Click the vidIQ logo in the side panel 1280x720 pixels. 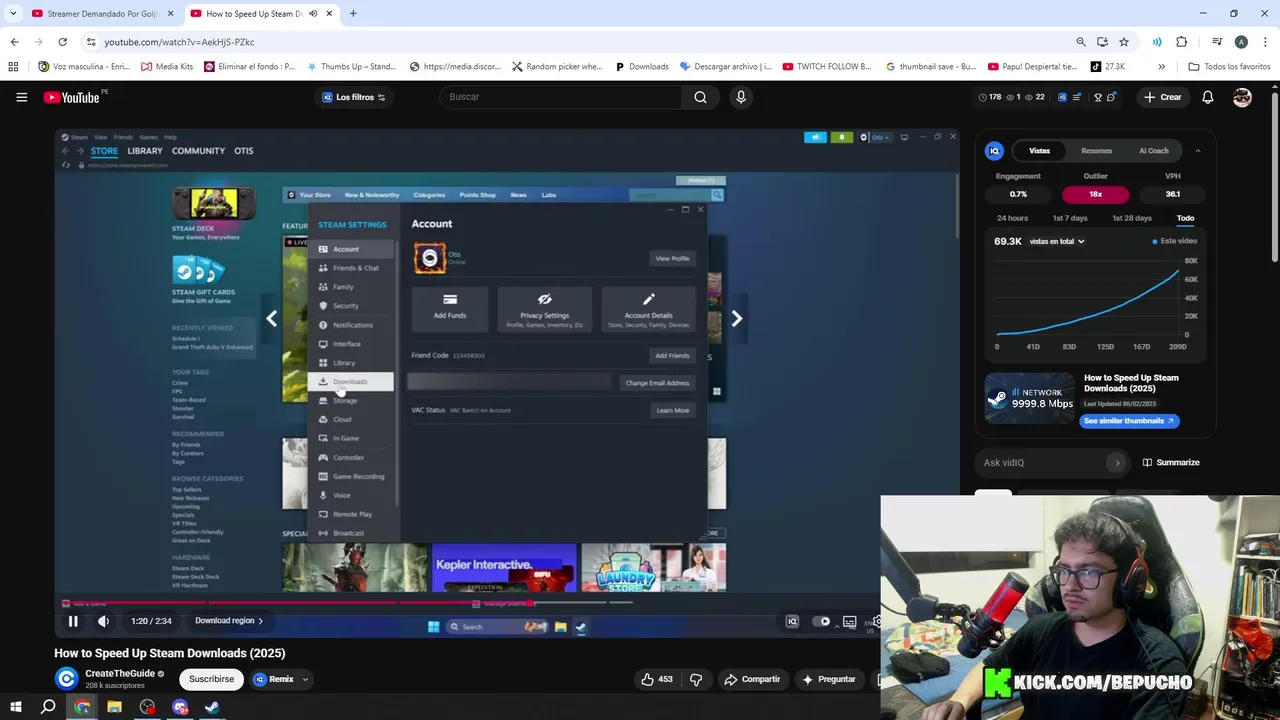pyautogui.click(x=994, y=151)
